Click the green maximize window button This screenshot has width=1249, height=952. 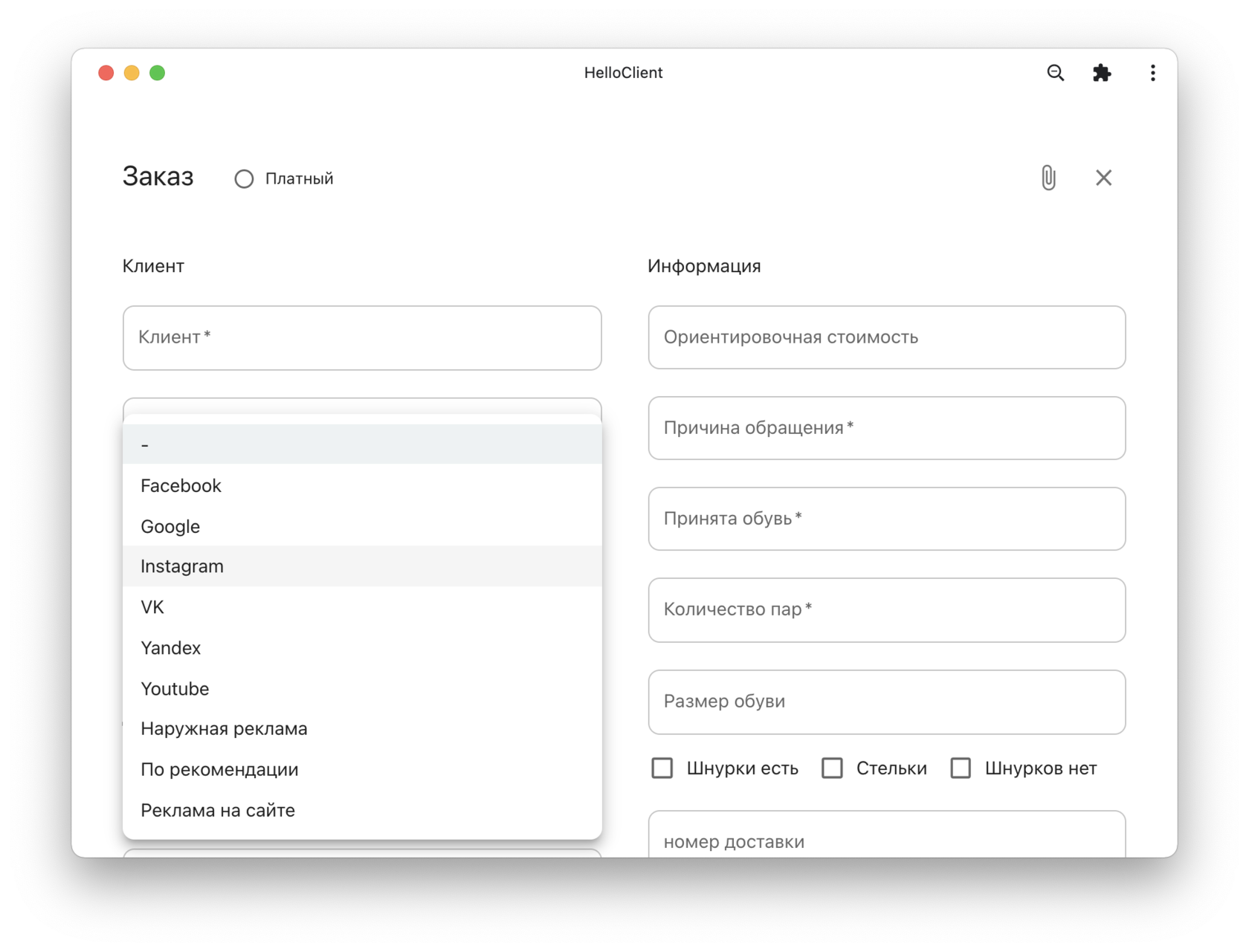(157, 73)
